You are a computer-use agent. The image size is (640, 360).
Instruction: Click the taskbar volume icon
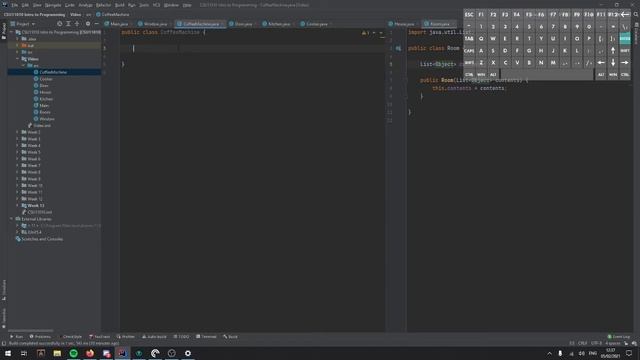[x=582, y=353]
